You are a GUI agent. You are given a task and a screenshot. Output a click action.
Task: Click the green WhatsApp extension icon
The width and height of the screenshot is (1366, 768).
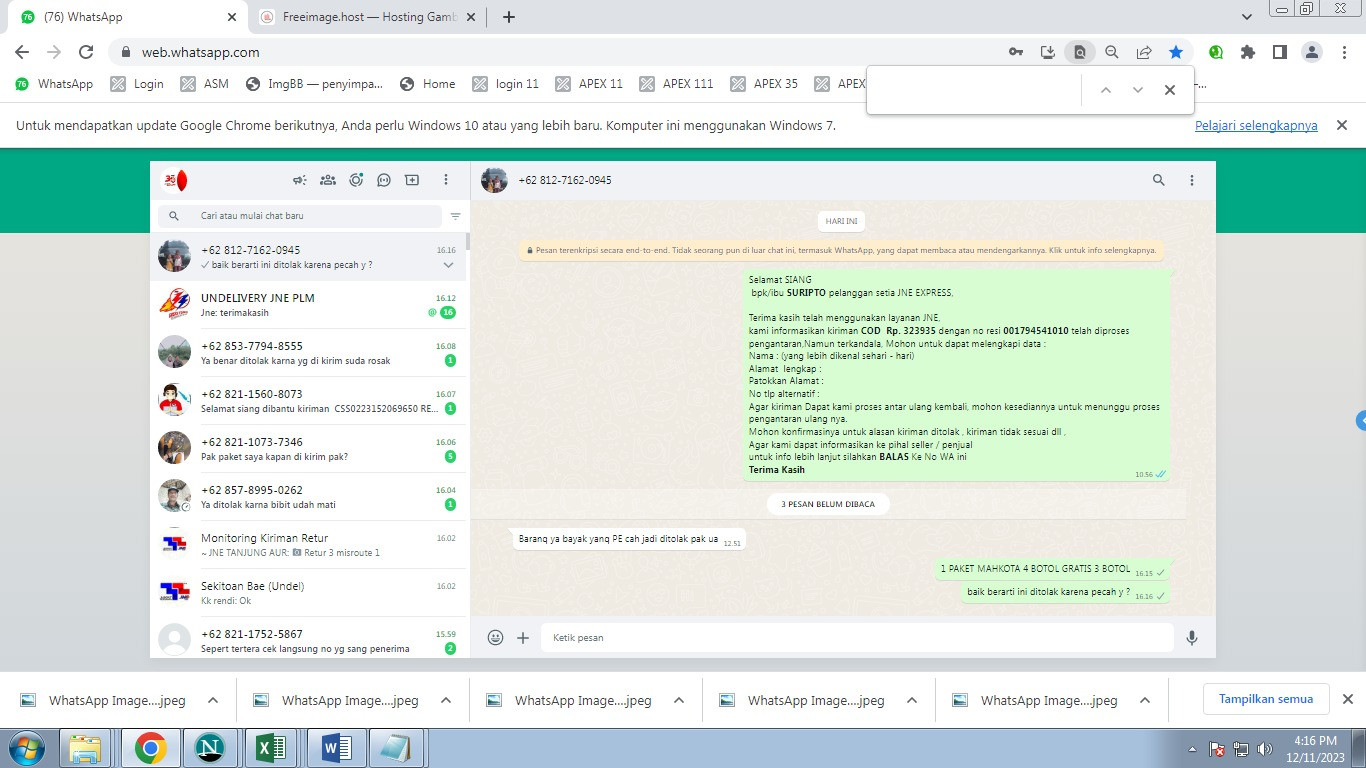(1216, 52)
